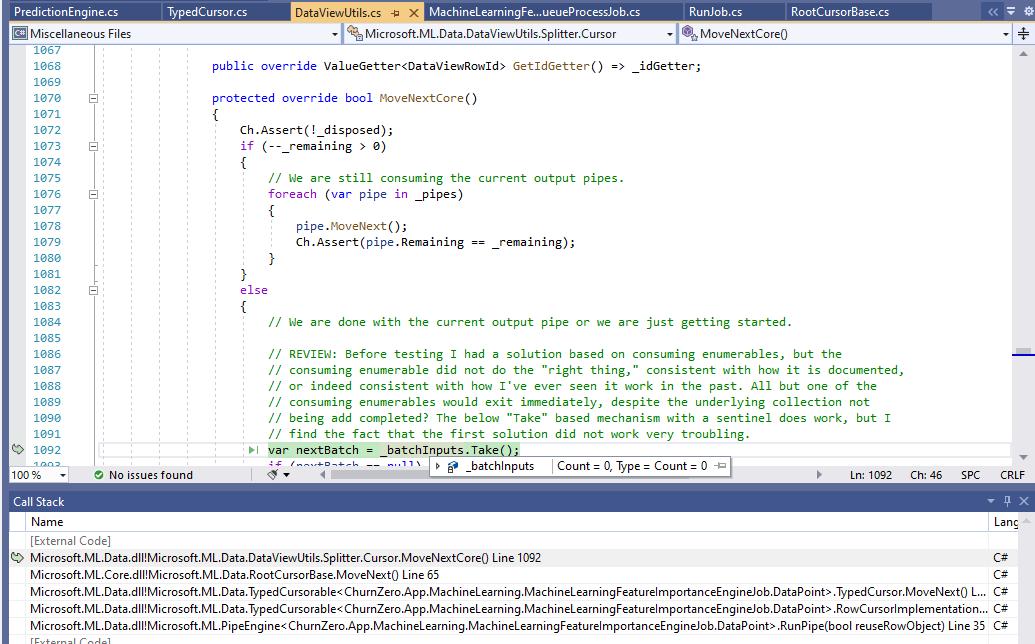Collapse the code block at line 1070
Screen dimensions: 1035x644
tap(93, 98)
